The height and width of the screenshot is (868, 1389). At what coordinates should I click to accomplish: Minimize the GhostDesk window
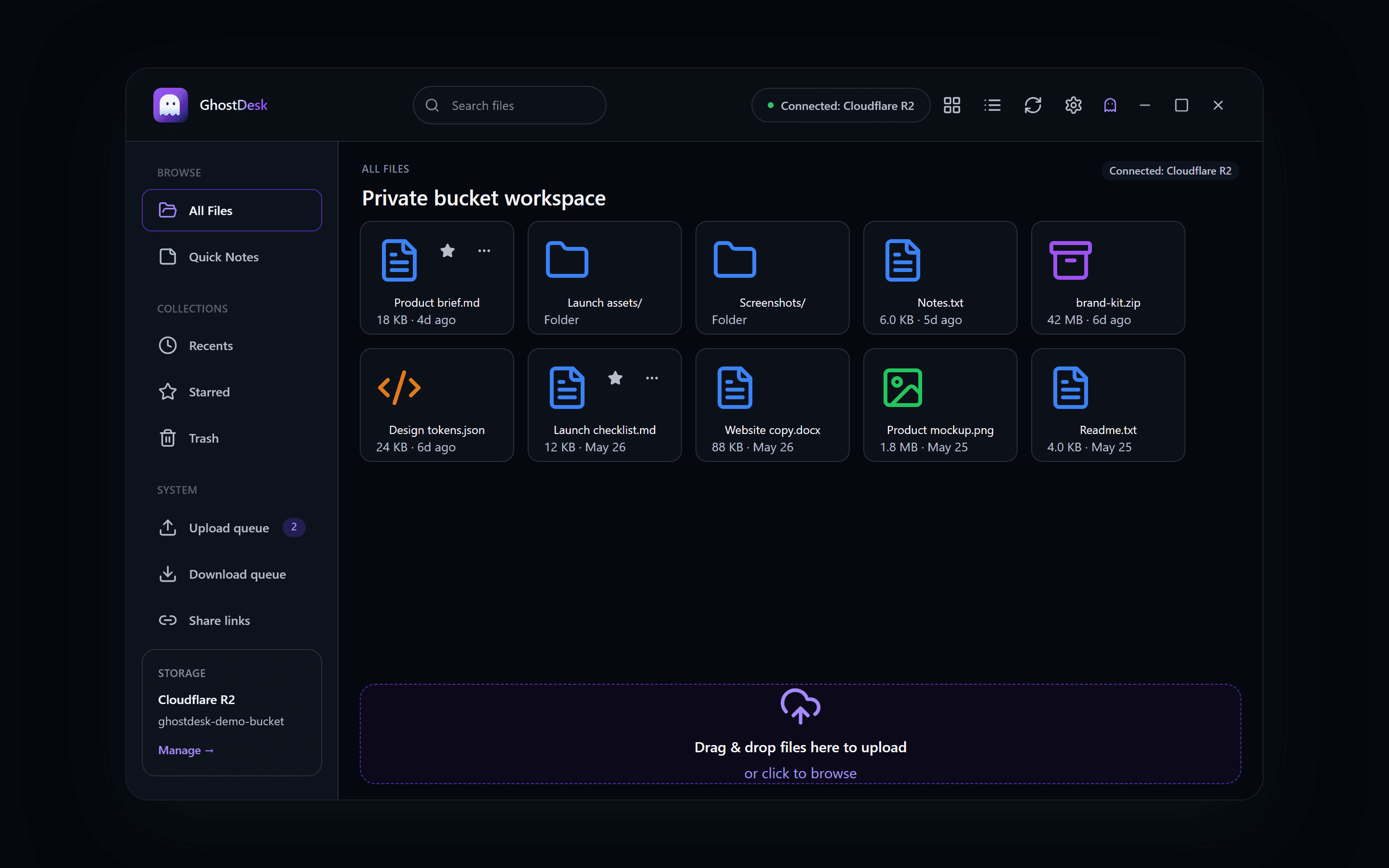1144,105
